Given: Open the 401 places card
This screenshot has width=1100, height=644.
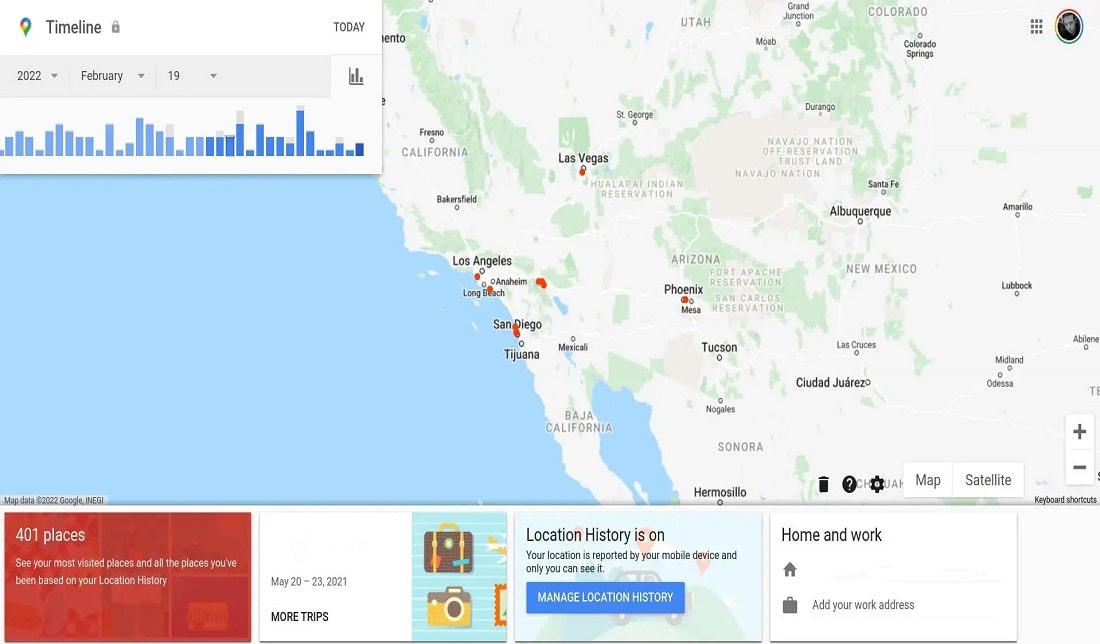Looking at the screenshot, I should coord(128,576).
